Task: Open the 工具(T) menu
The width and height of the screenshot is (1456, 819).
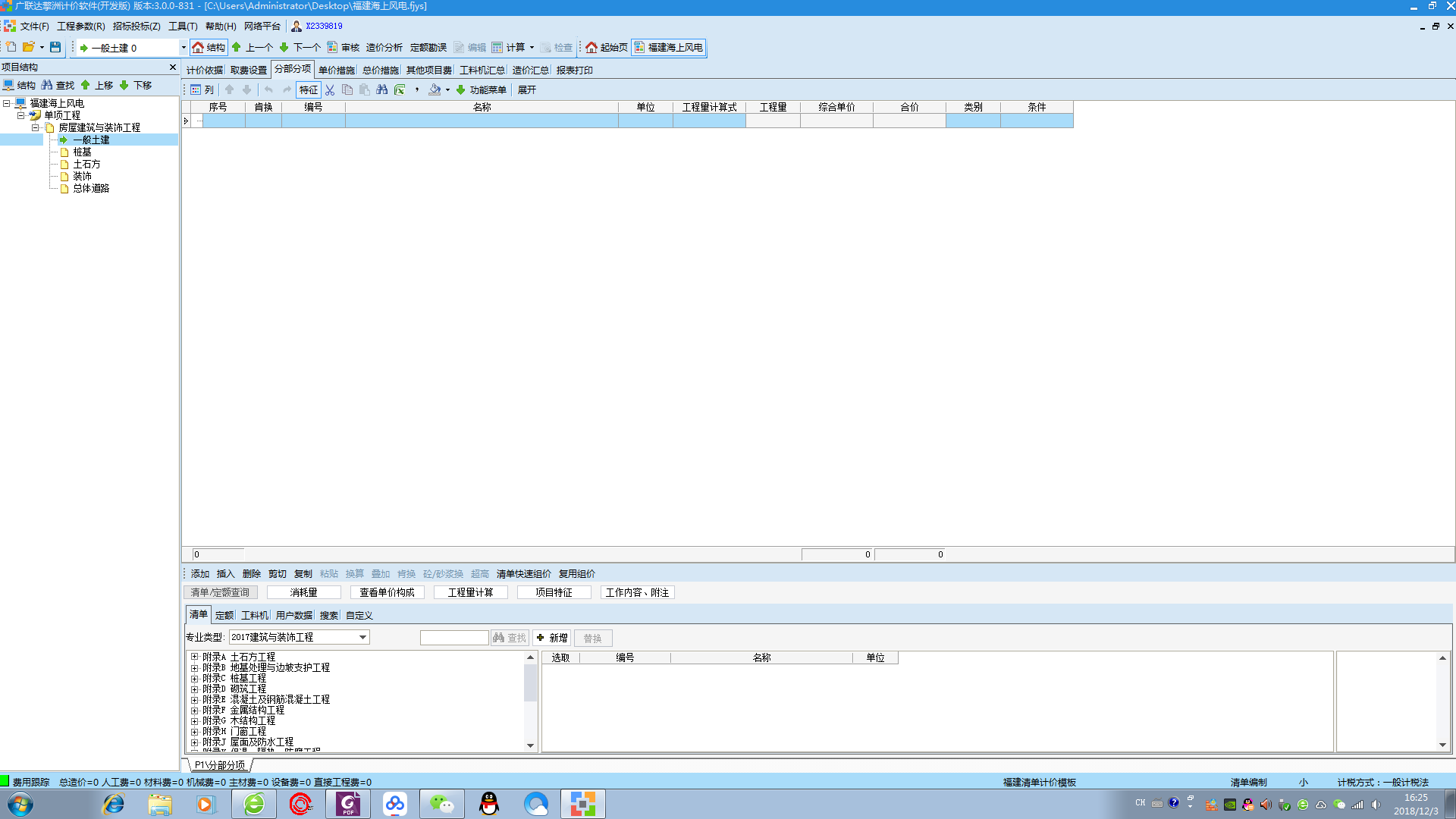Action: click(x=183, y=26)
